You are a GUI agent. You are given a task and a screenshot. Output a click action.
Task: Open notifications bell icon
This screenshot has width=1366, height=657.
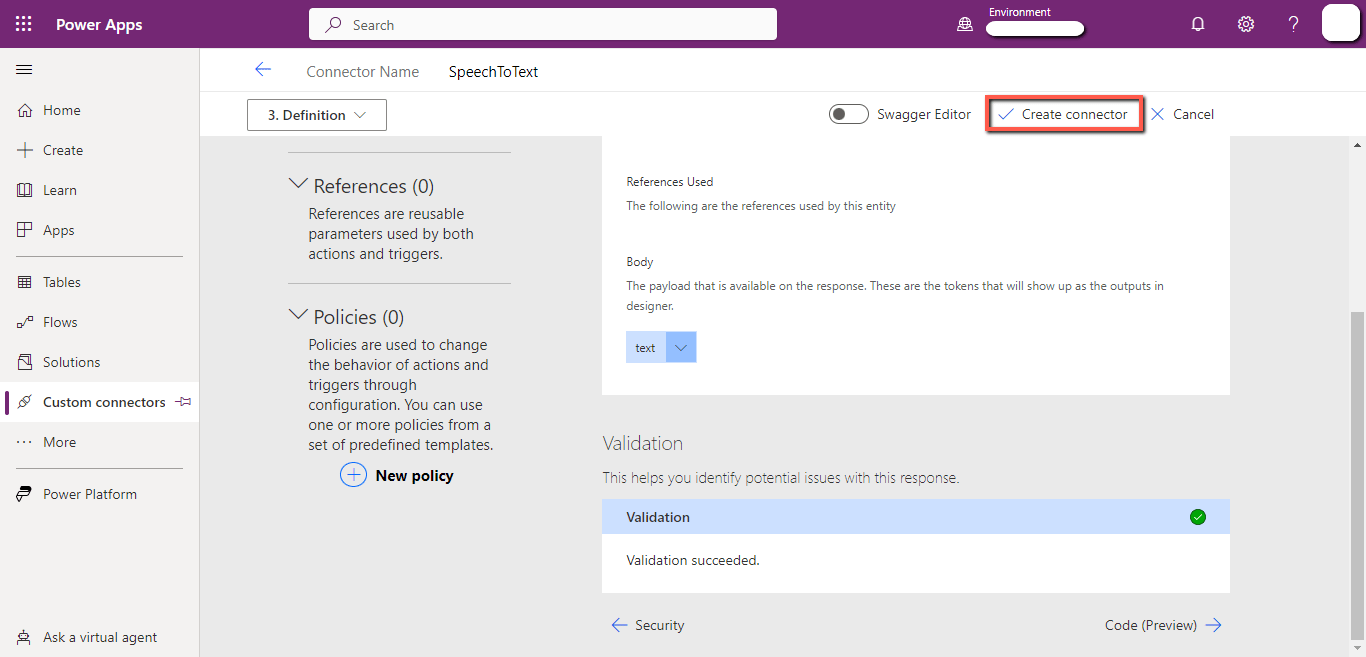(x=1198, y=24)
